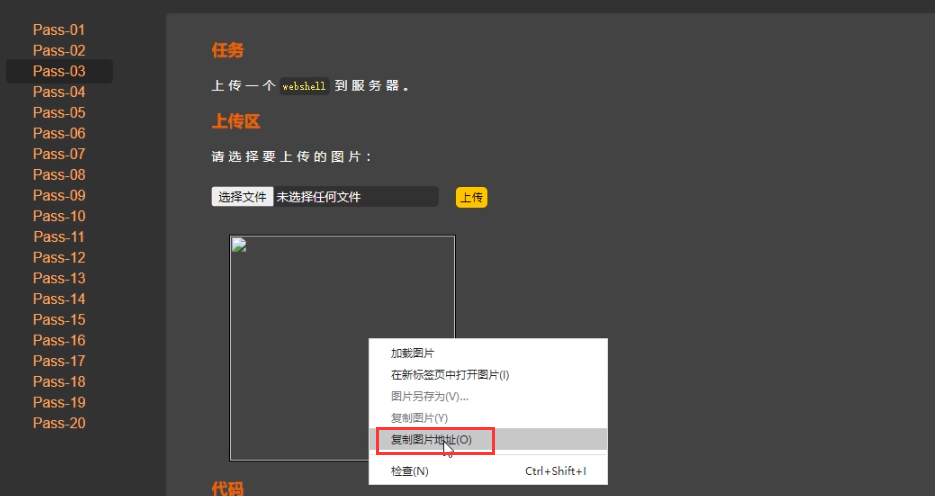This screenshot has width=935, height=496.
Task: Open Pass-01 in the sidebar
Action: (59, 30)
